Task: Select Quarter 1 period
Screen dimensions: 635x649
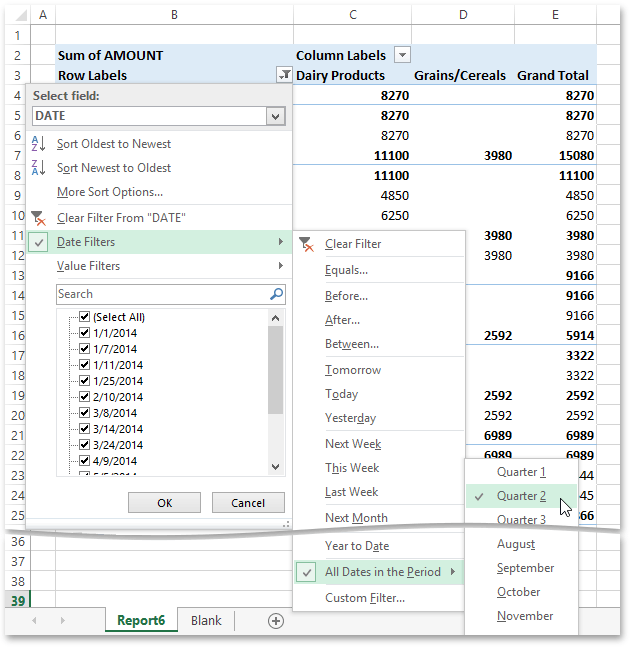Action: click(x=521, y=472)
